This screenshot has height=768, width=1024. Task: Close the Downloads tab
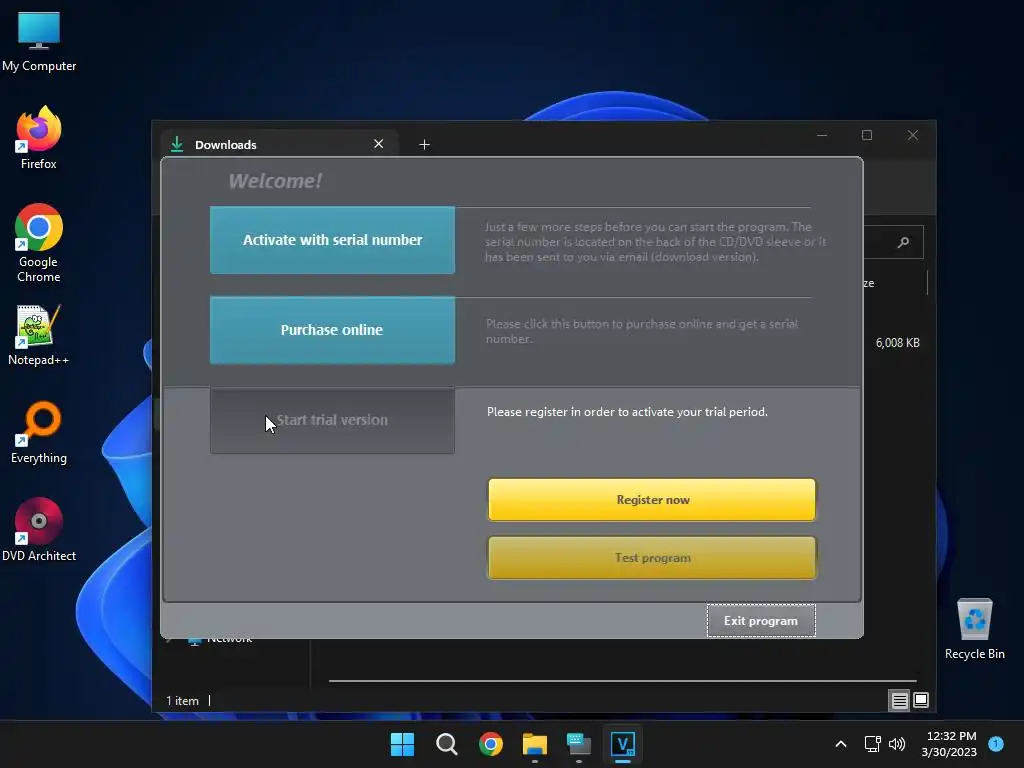[378, 144]
